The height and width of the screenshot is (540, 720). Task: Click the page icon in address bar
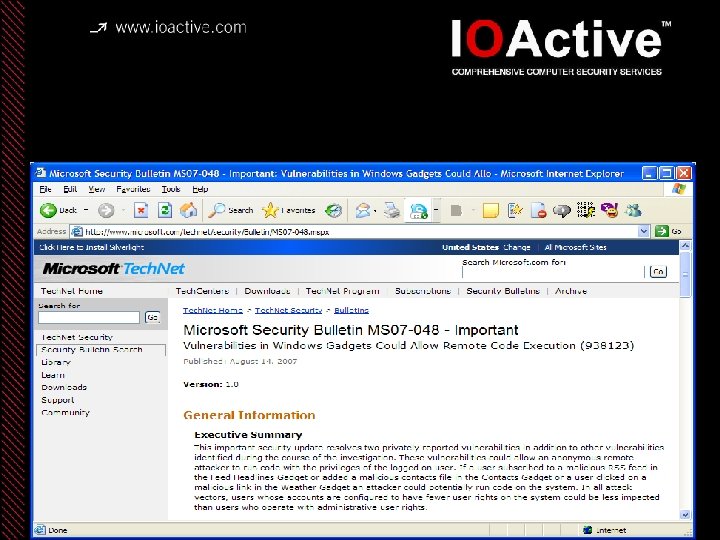click(77, 231)
